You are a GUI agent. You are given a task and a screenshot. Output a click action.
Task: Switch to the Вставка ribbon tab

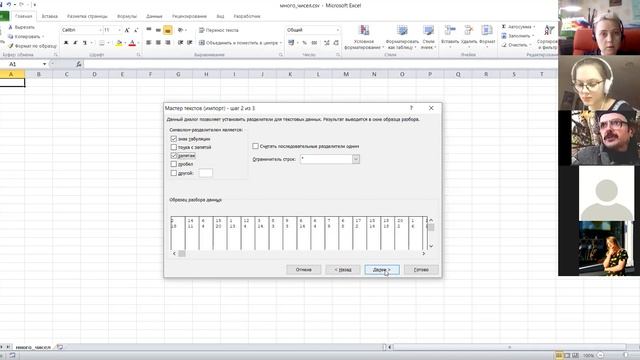(x=50, y=16)
